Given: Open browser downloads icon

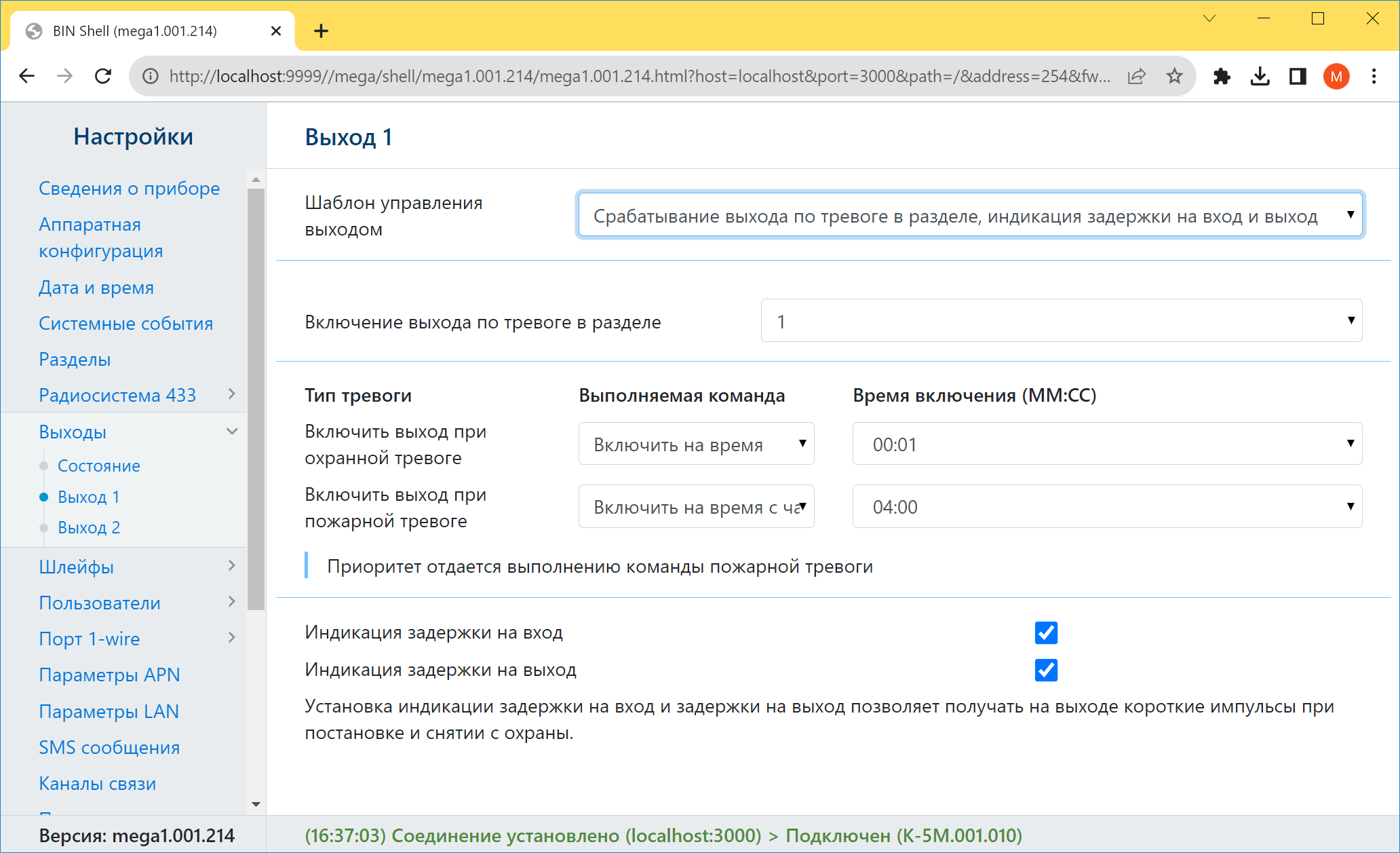Looking at the screenshot, I should tap(1260, 76).
